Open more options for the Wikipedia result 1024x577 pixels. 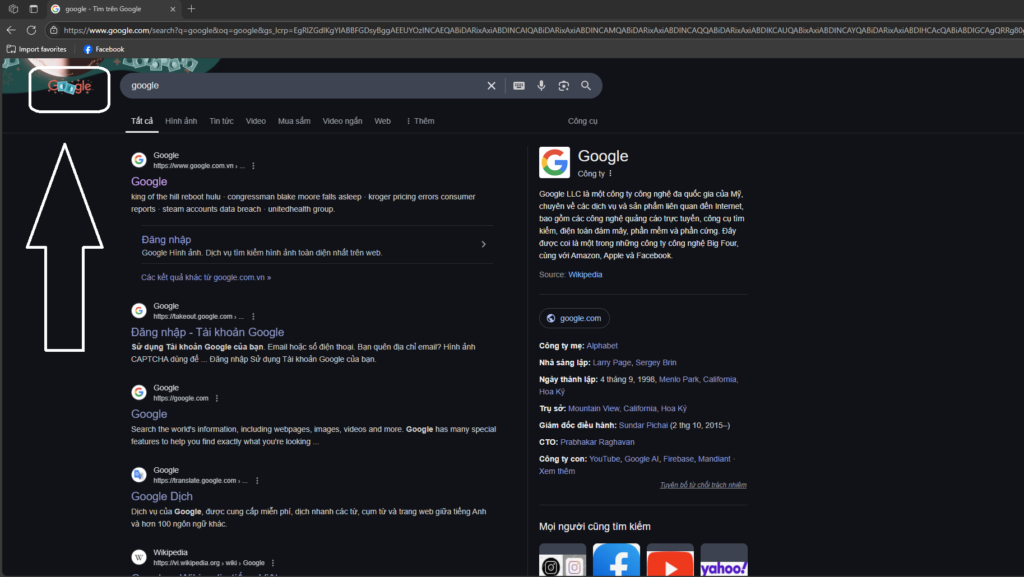point(273,563)
